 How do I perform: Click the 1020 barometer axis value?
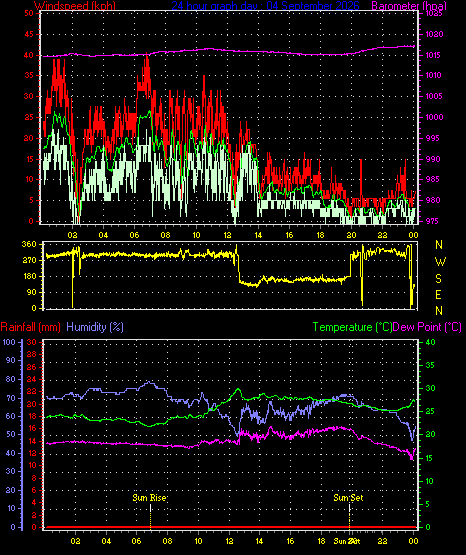coord(434,34)
